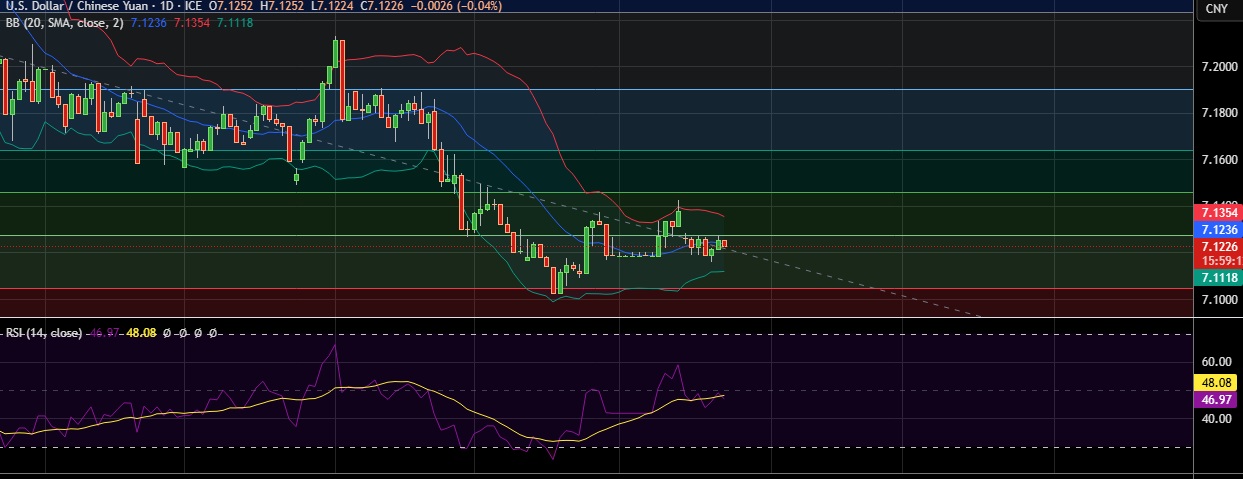The height and width of the screenshot is (479, 1243).
Task: Click the current price label 7.1226 on axis
Action: pyautogui.click(x=1219, y=246)
